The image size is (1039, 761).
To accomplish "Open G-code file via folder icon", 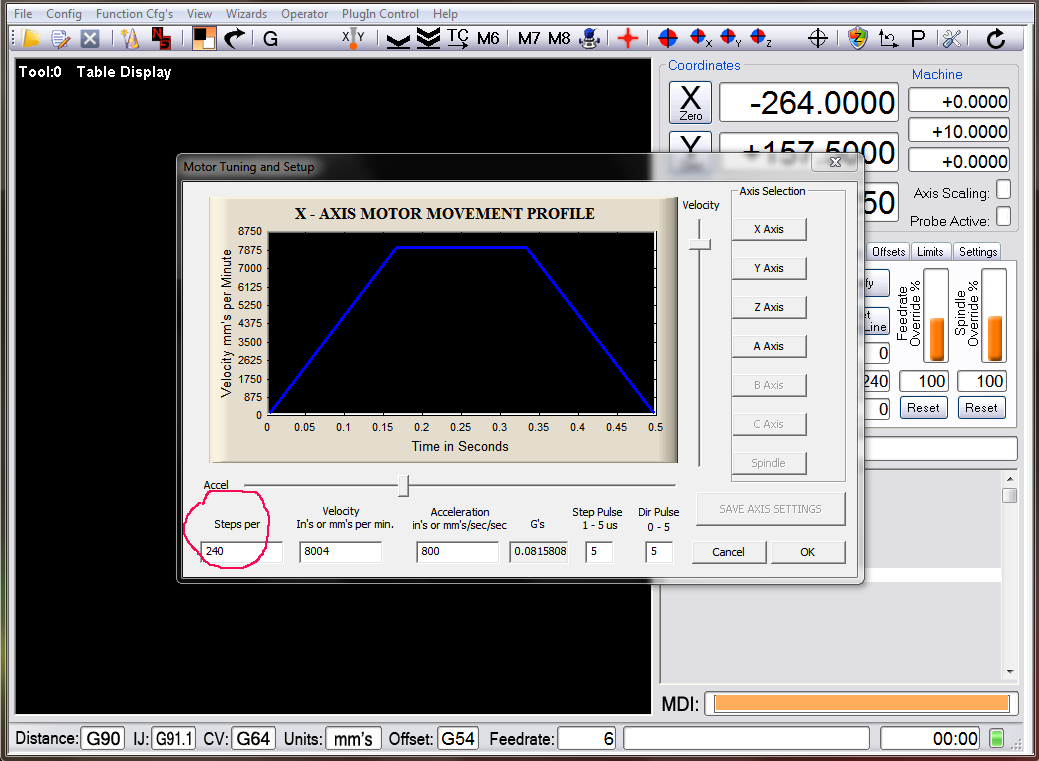I will [30, 39].
